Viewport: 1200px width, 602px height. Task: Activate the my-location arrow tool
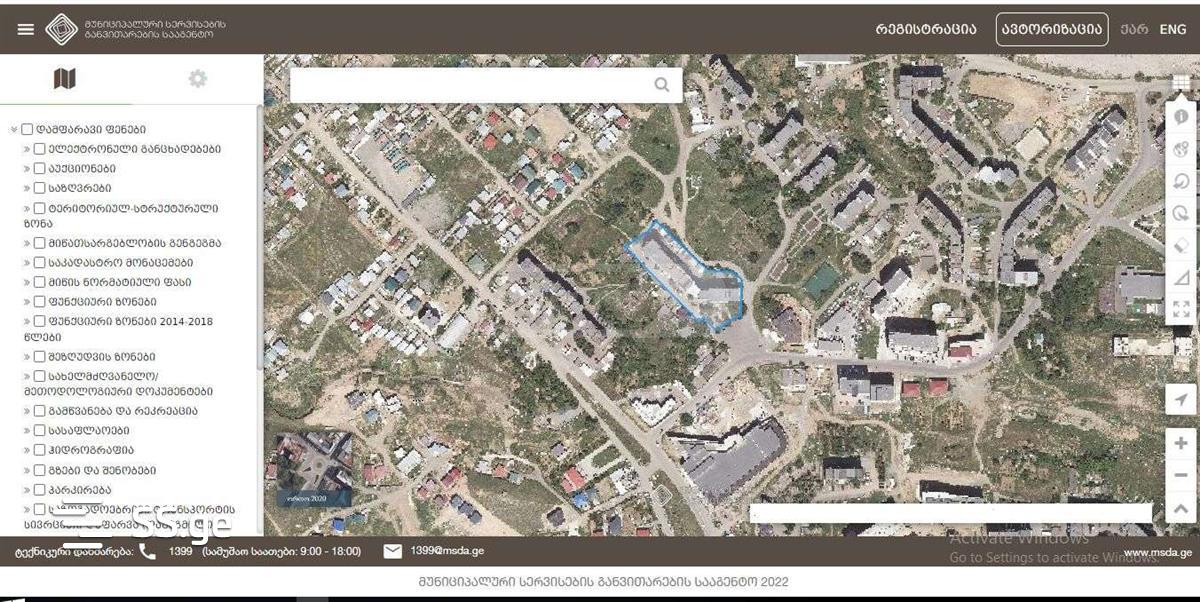(x=1181, y=399)
